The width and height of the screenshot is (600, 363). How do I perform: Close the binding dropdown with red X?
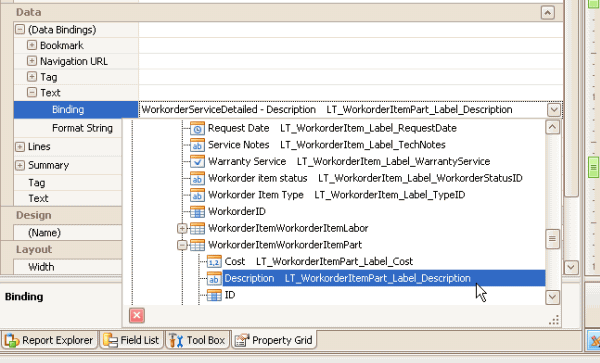137,316
